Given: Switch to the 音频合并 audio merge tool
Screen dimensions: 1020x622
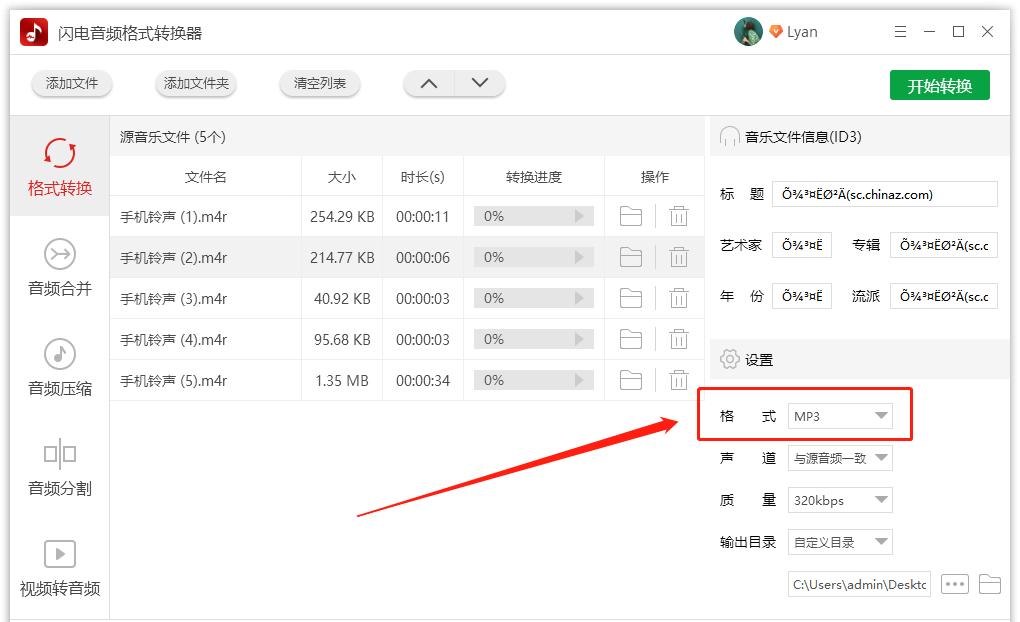Looking at the screenshot, I should pos(59,268).
